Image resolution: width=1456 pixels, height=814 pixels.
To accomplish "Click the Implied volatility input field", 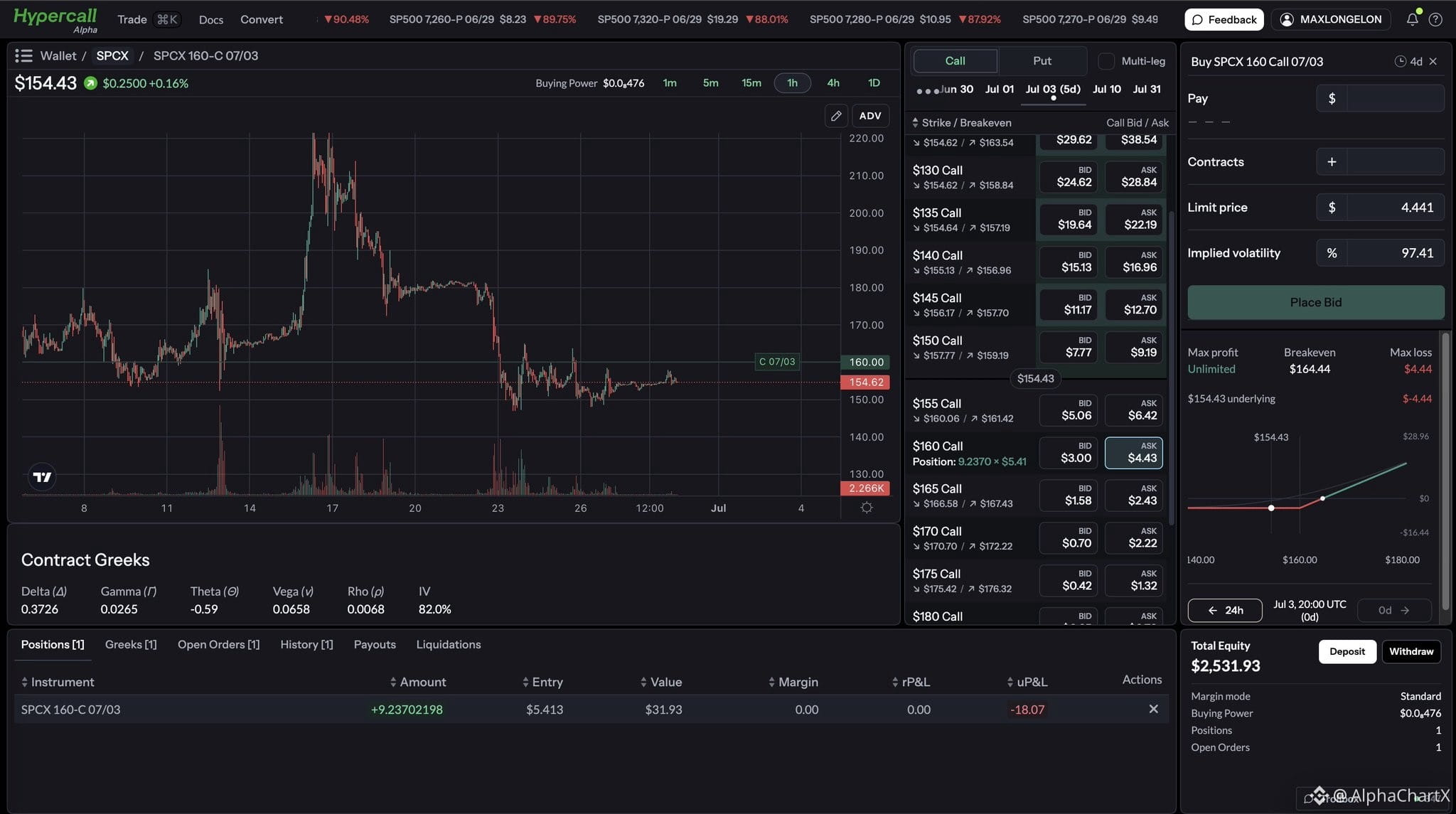I will pyautogui.click(x=1395, y=253).
